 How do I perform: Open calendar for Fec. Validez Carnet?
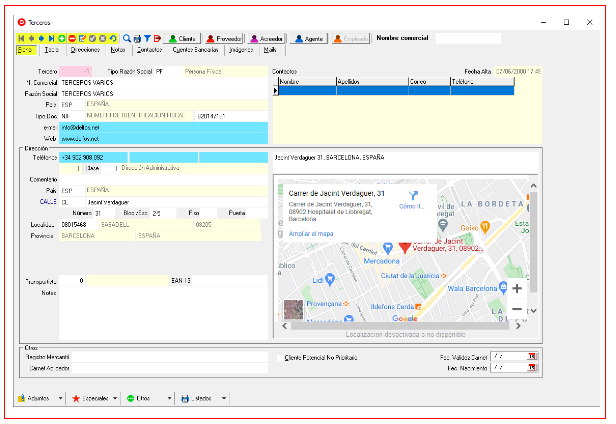click(x=534, y=356)
